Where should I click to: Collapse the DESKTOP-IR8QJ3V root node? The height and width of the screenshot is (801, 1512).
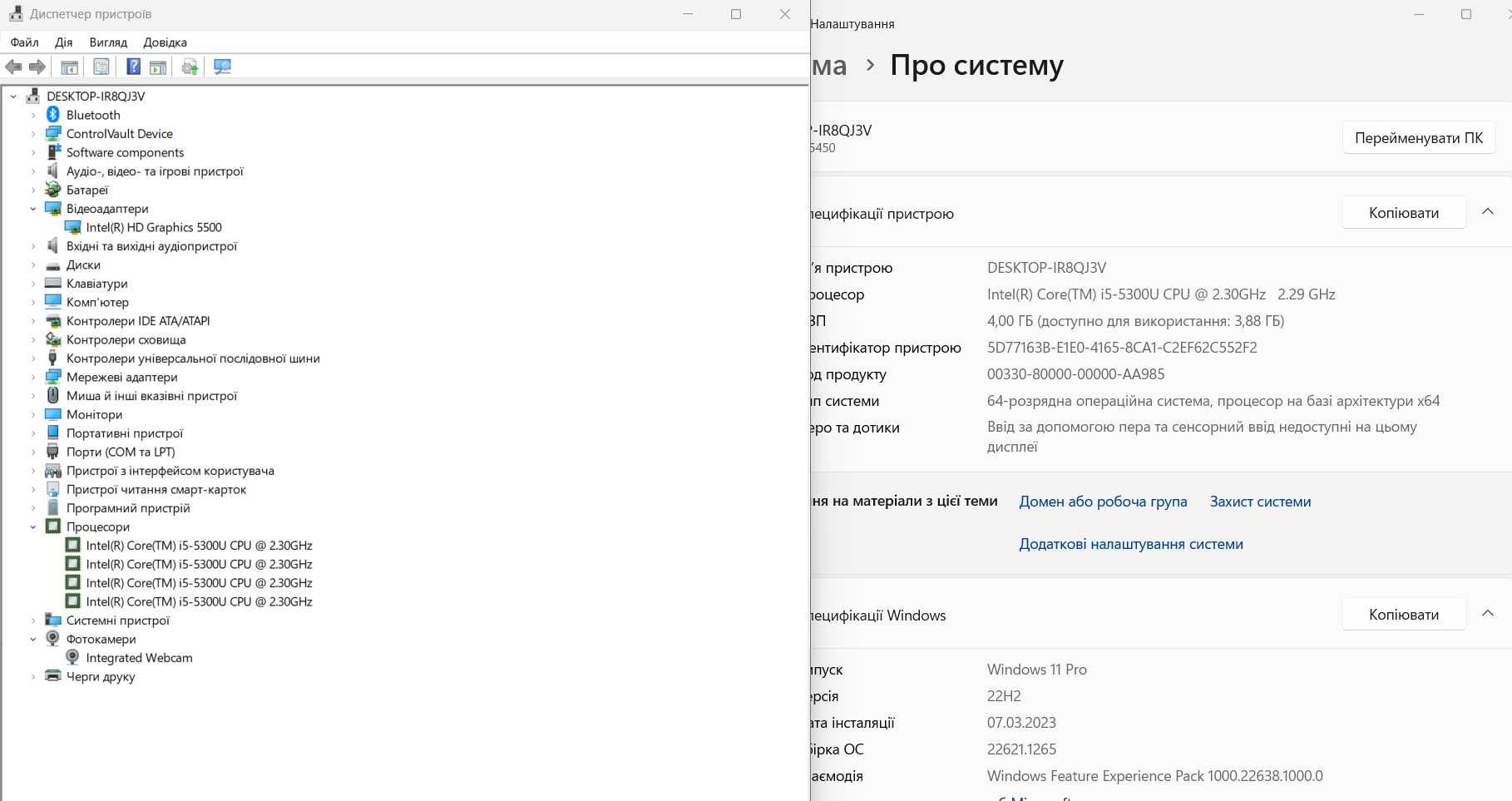click(13, 96)
